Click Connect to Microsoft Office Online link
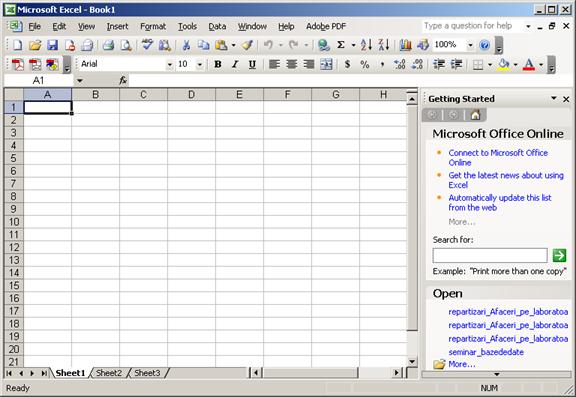The image size is (576, 397). pos(498,158)
